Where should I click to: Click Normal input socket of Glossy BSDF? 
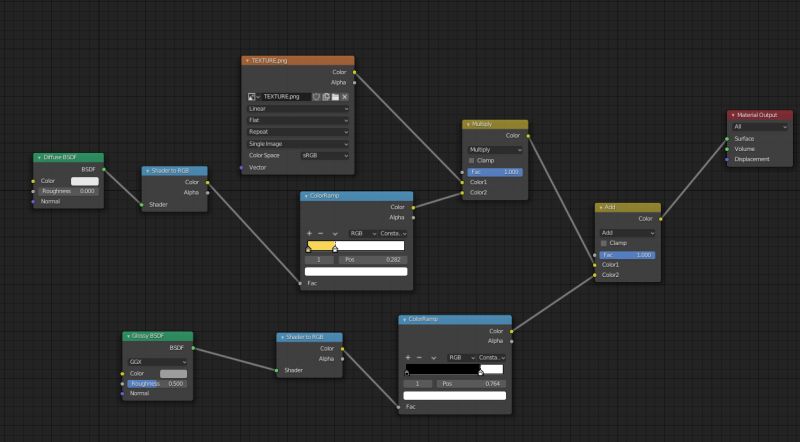[122, 394]
